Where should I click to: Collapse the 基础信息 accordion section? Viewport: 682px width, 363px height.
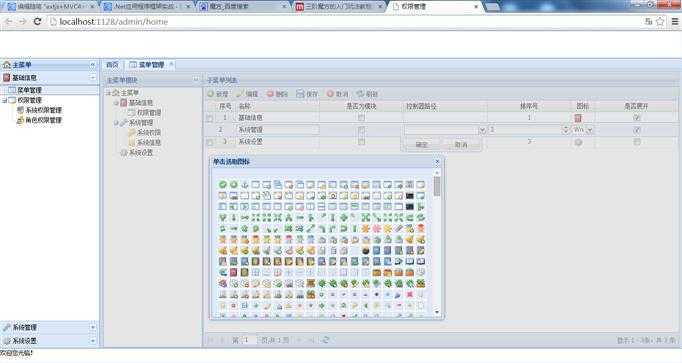[x=92, y=77]
